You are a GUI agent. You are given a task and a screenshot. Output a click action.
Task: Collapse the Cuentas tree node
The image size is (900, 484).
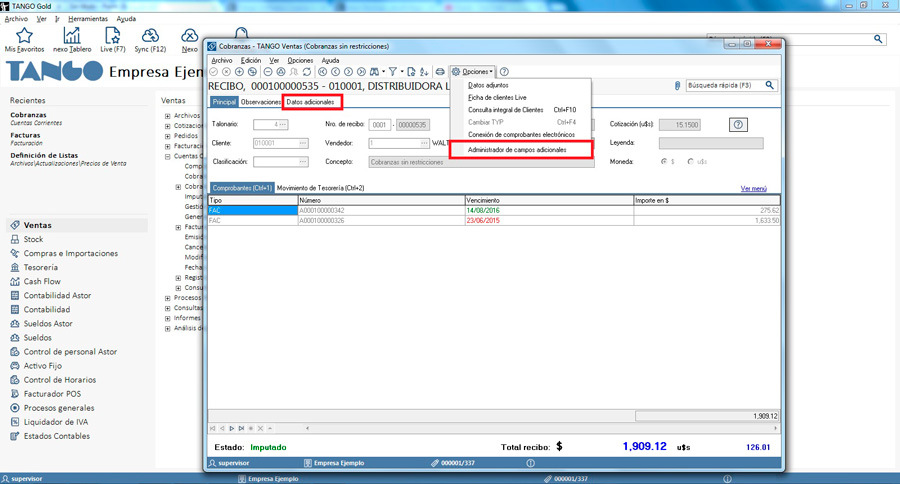pos(168,156)
